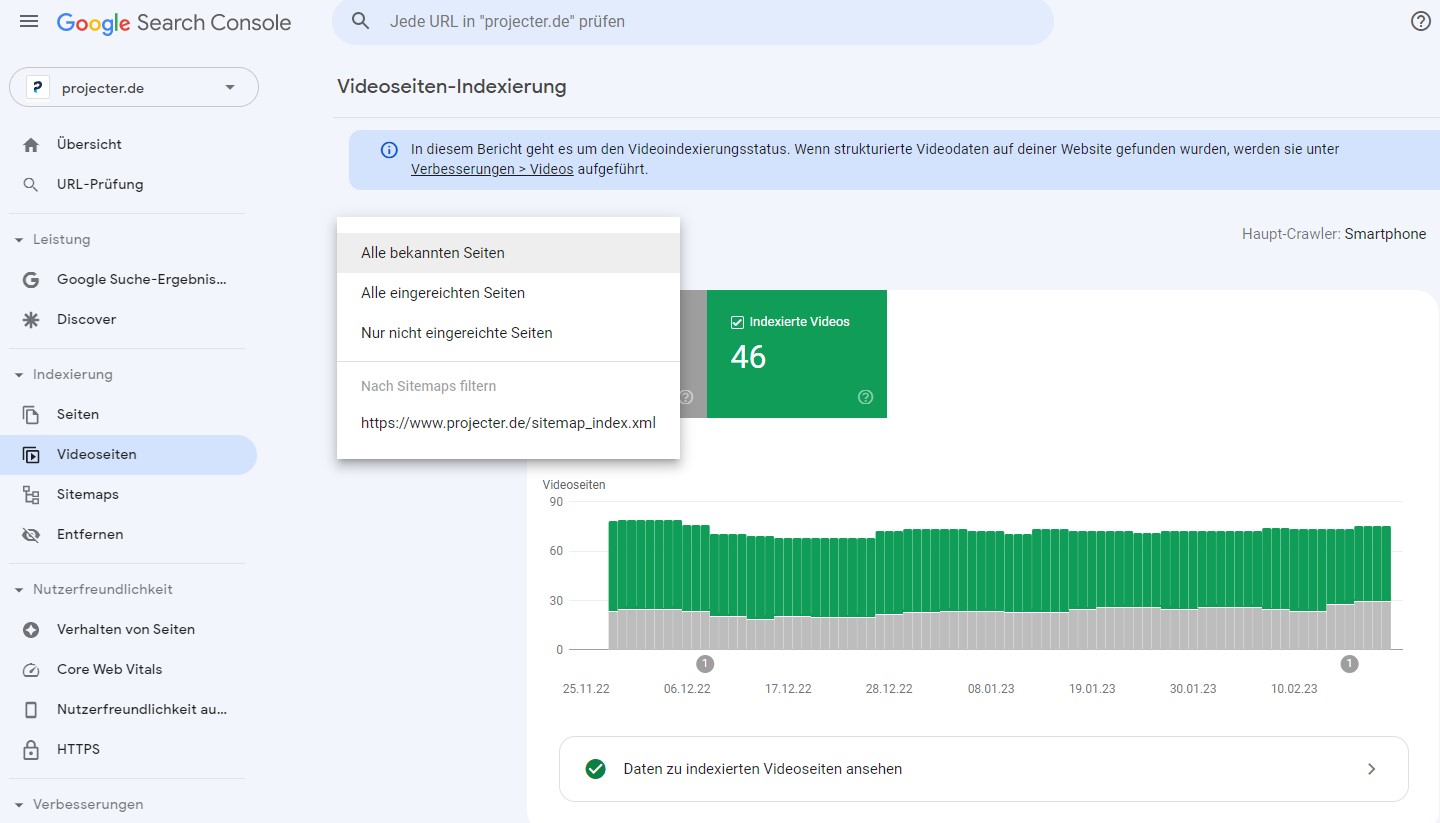Viewport: 1440px width, 823px height.
Task: Select Alle bekannten Seiten option
Action: click(x=508, y=253)
